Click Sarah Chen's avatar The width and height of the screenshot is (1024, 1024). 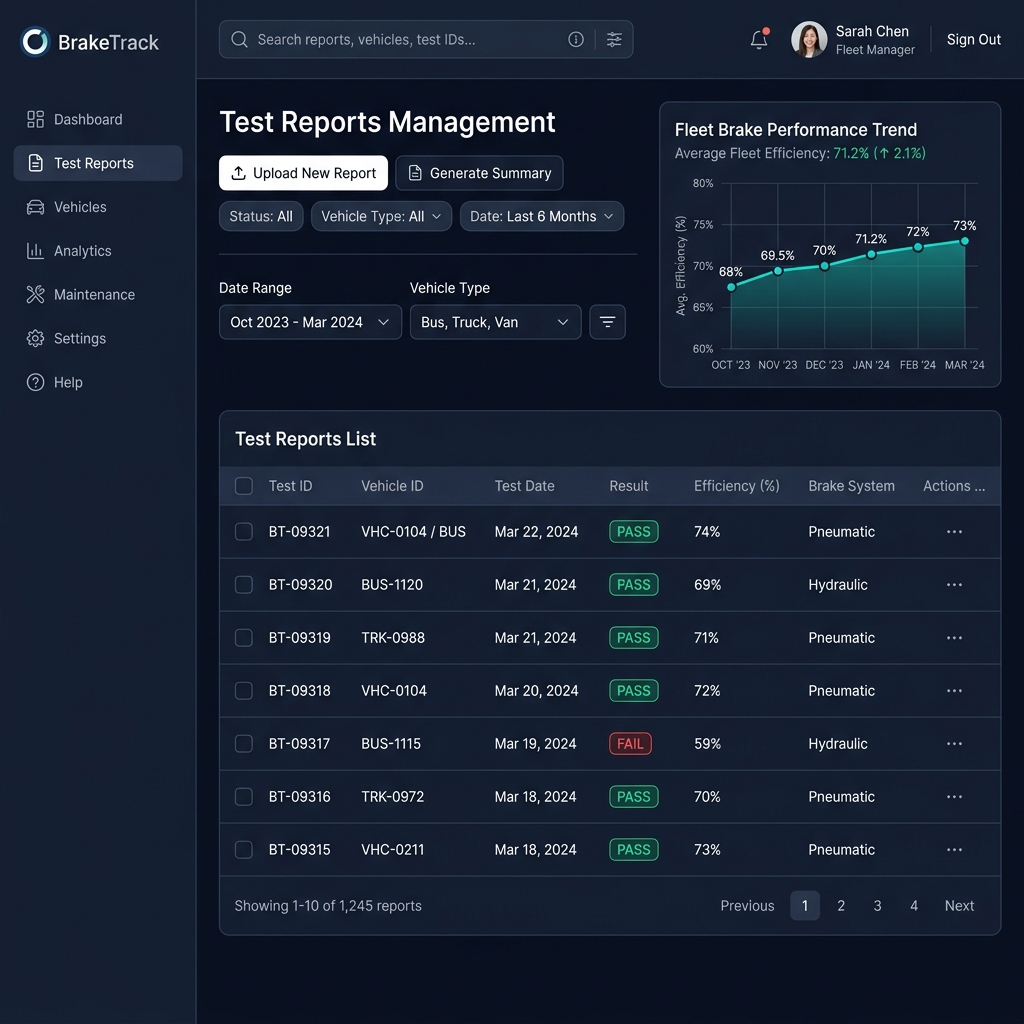pyautogui.click(x=808, y=39)
